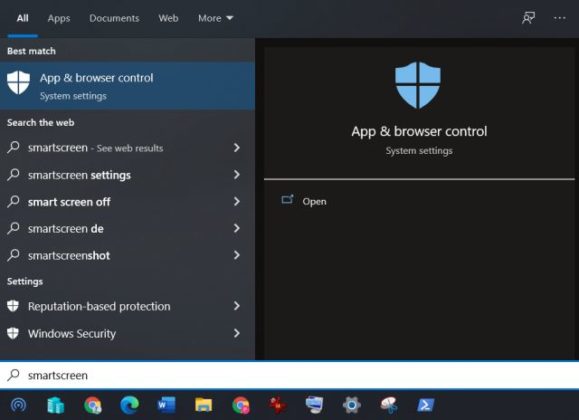Click magnifier icon beside smartscreenshot
This screenshot has width=579, height=420.
[x=13, y=255]
